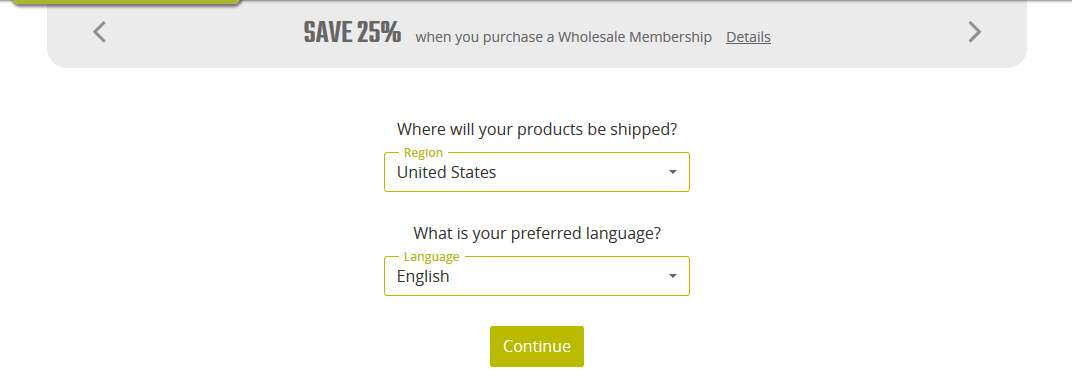The width and height of the screenshot is (1072, 379).
Task: Click the Wholesale Membership promo text
Action: (563, 37)
